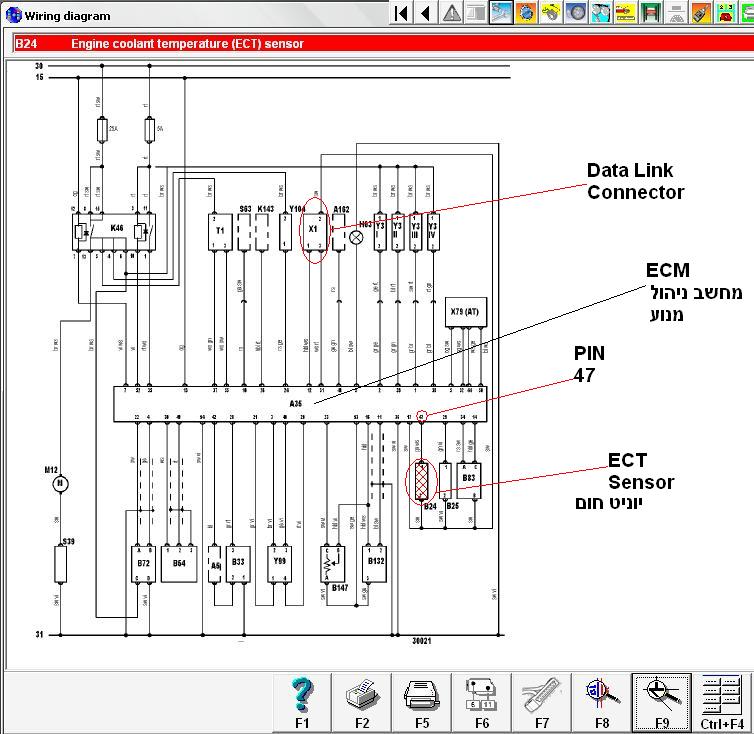Click the K46 relay component
Viewport: 754px width, 734px height.
117,230
